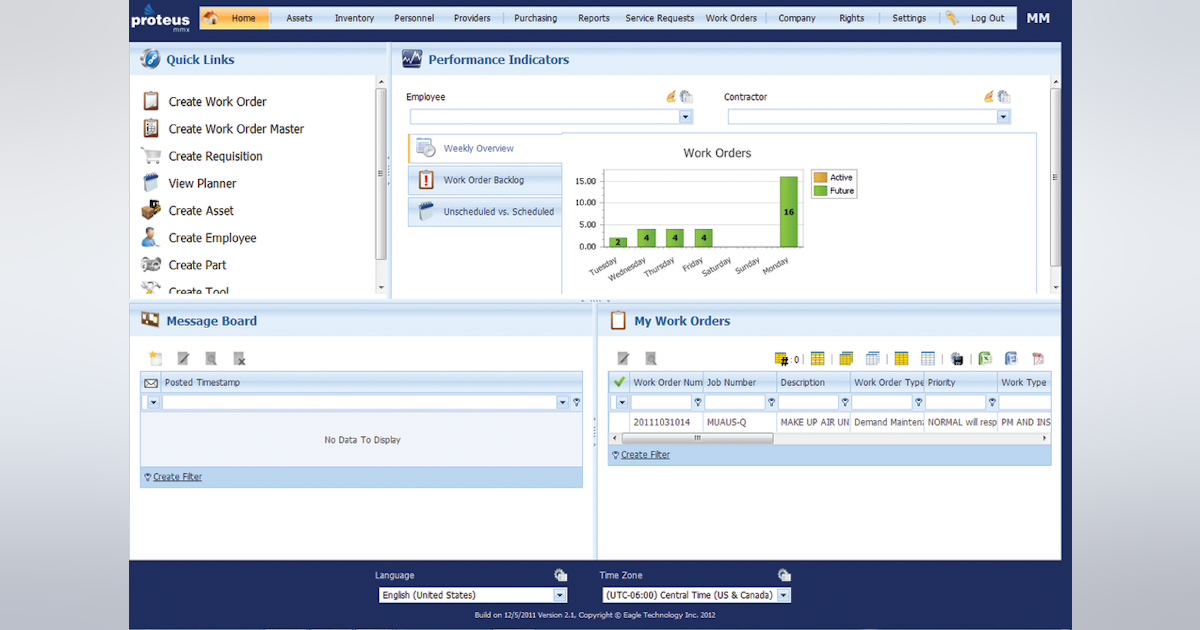Switch to Work Order Backlog tab
The width and height of the screenshot is (1200, 630).
(x=483, y=180)
